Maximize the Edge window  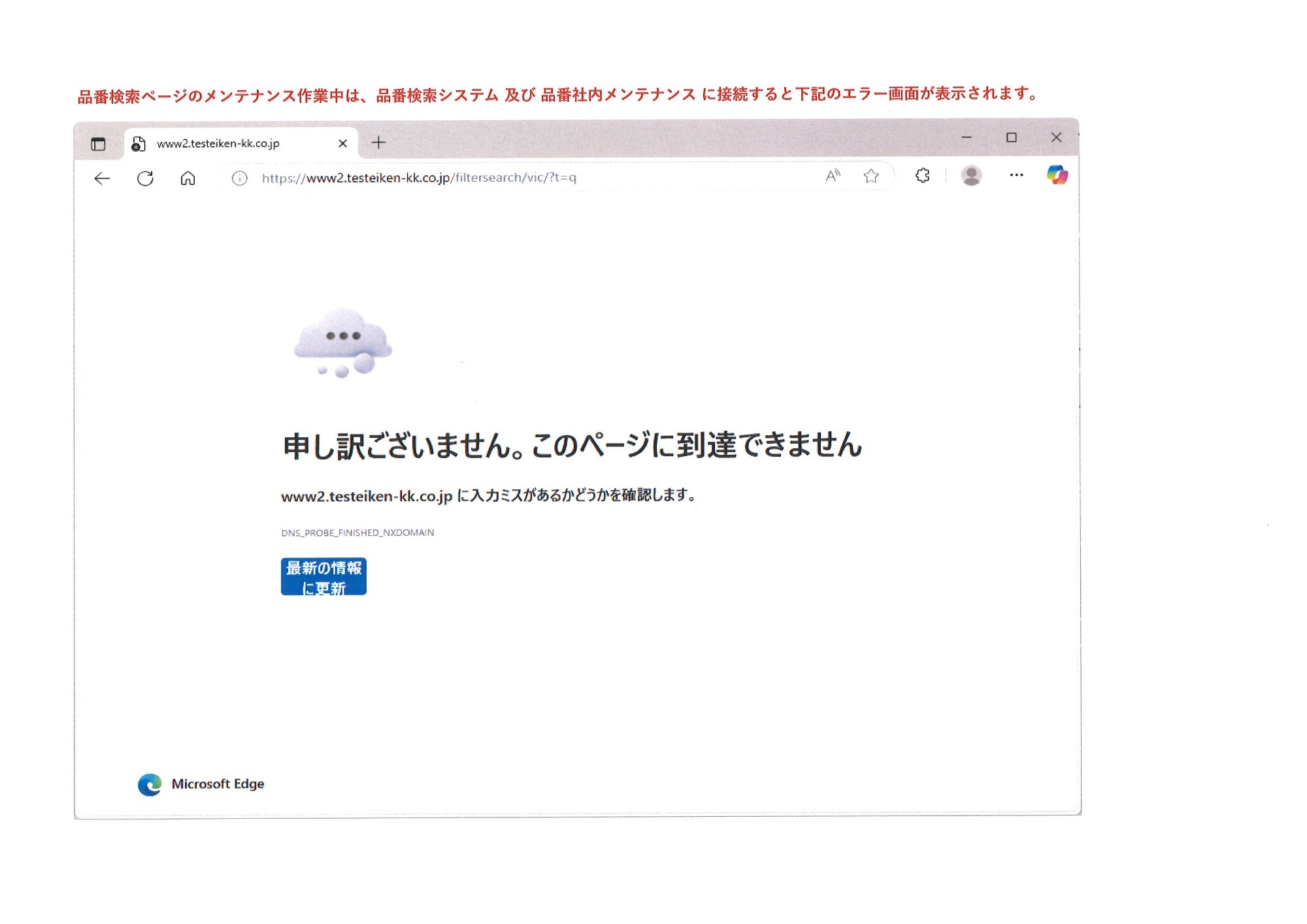(x=1012, y=137)
